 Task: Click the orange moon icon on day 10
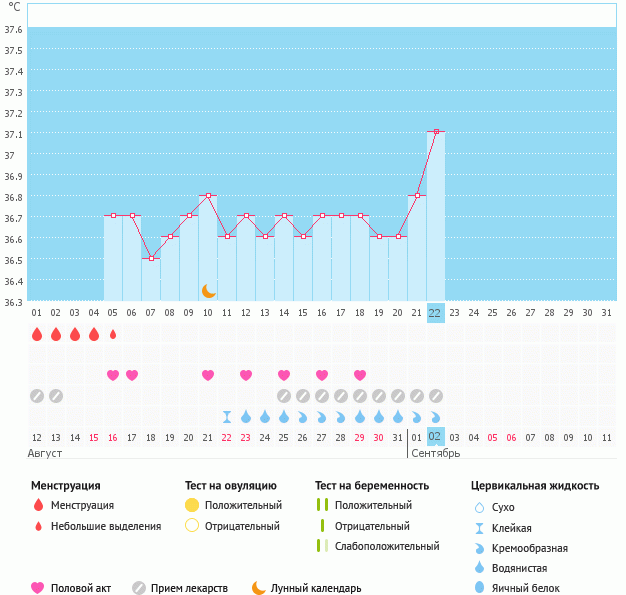pos(209,290)
